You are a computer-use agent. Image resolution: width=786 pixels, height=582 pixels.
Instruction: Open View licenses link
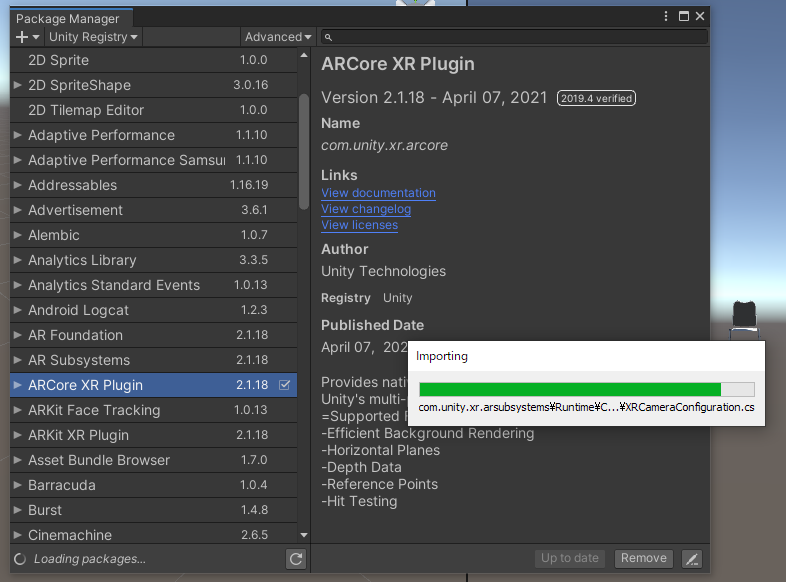pos(359,225)
